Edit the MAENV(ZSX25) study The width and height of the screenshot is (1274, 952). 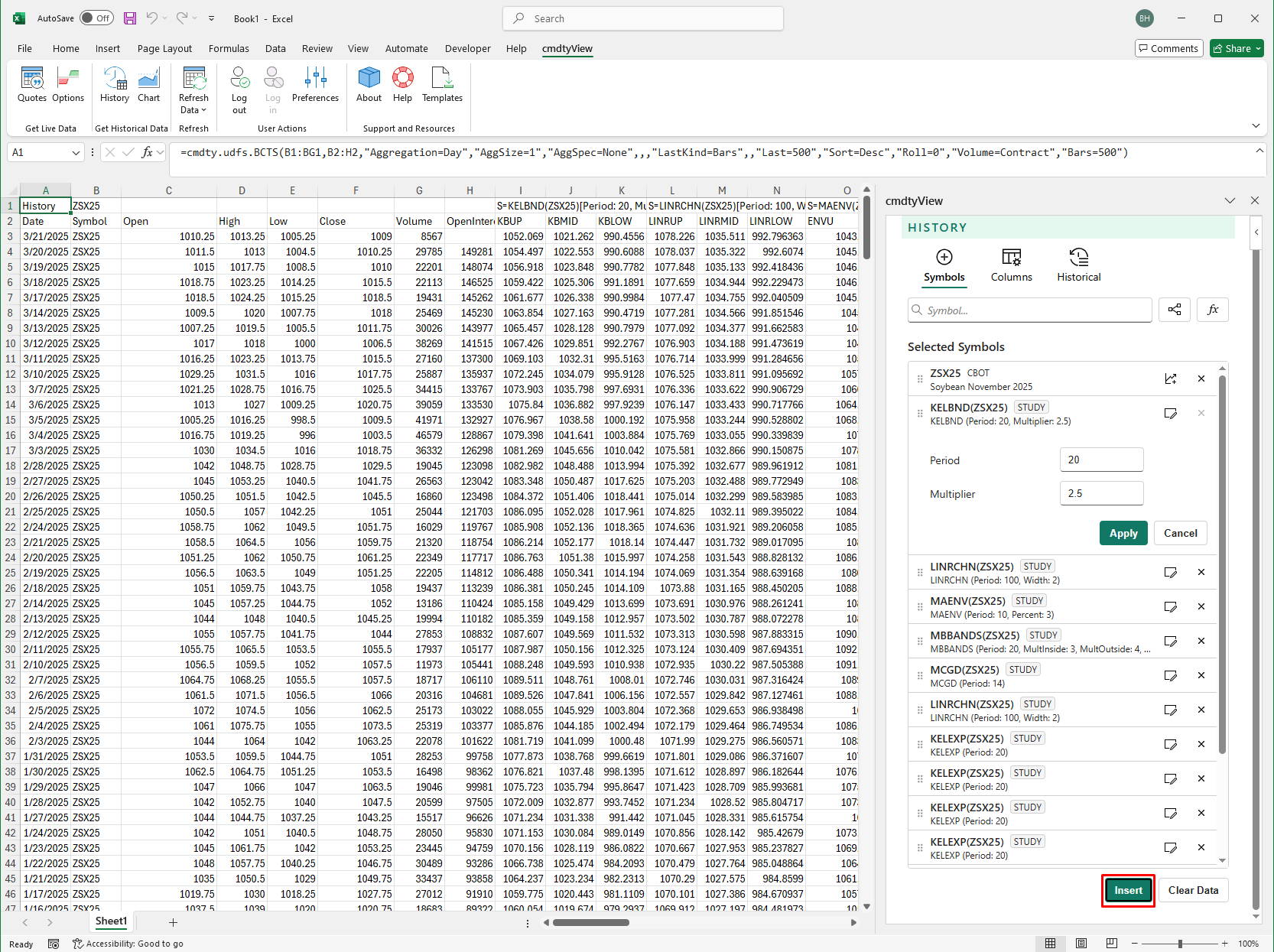tap(1171, 606)
